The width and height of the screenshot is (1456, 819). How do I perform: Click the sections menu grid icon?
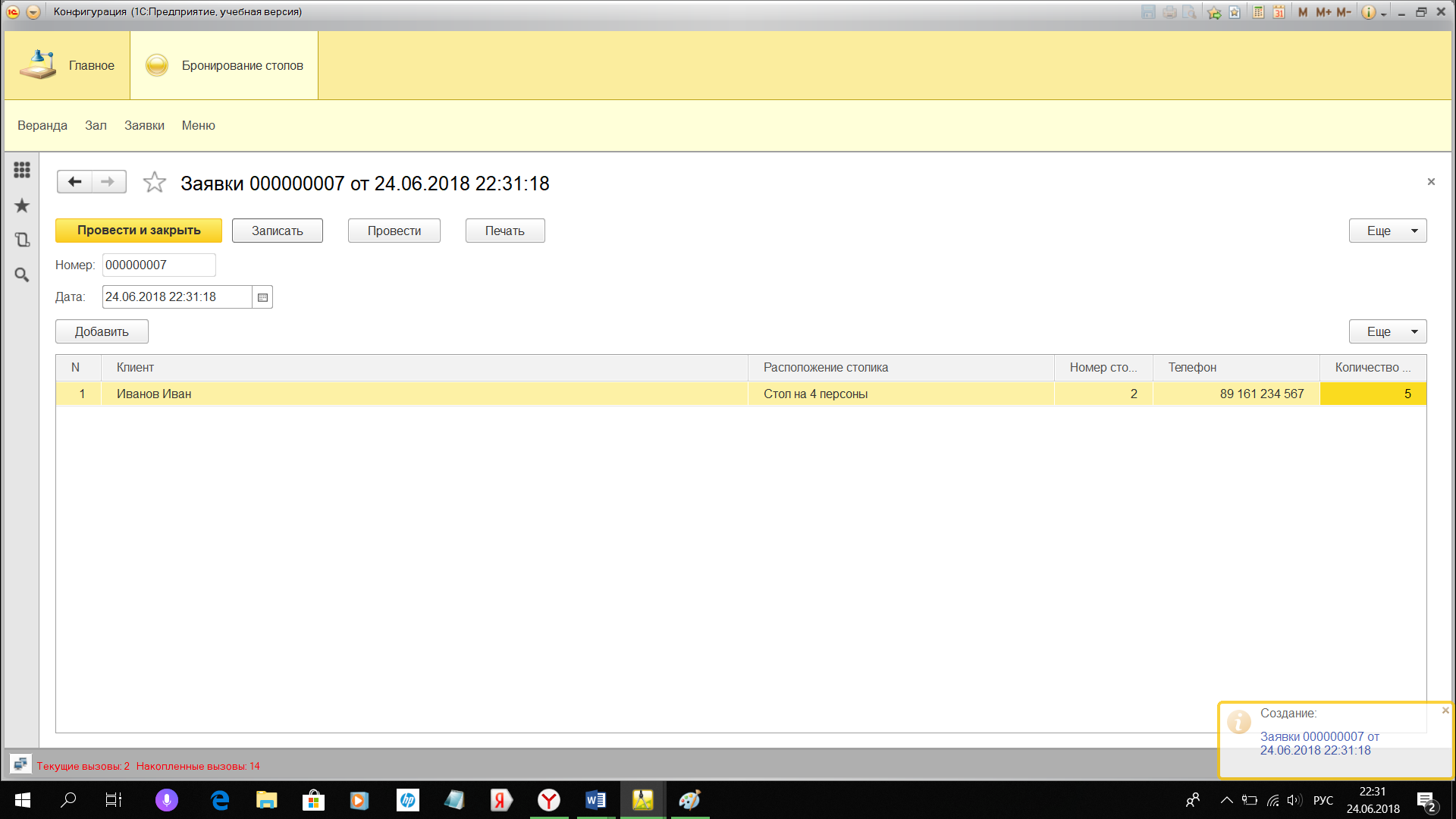22,170
